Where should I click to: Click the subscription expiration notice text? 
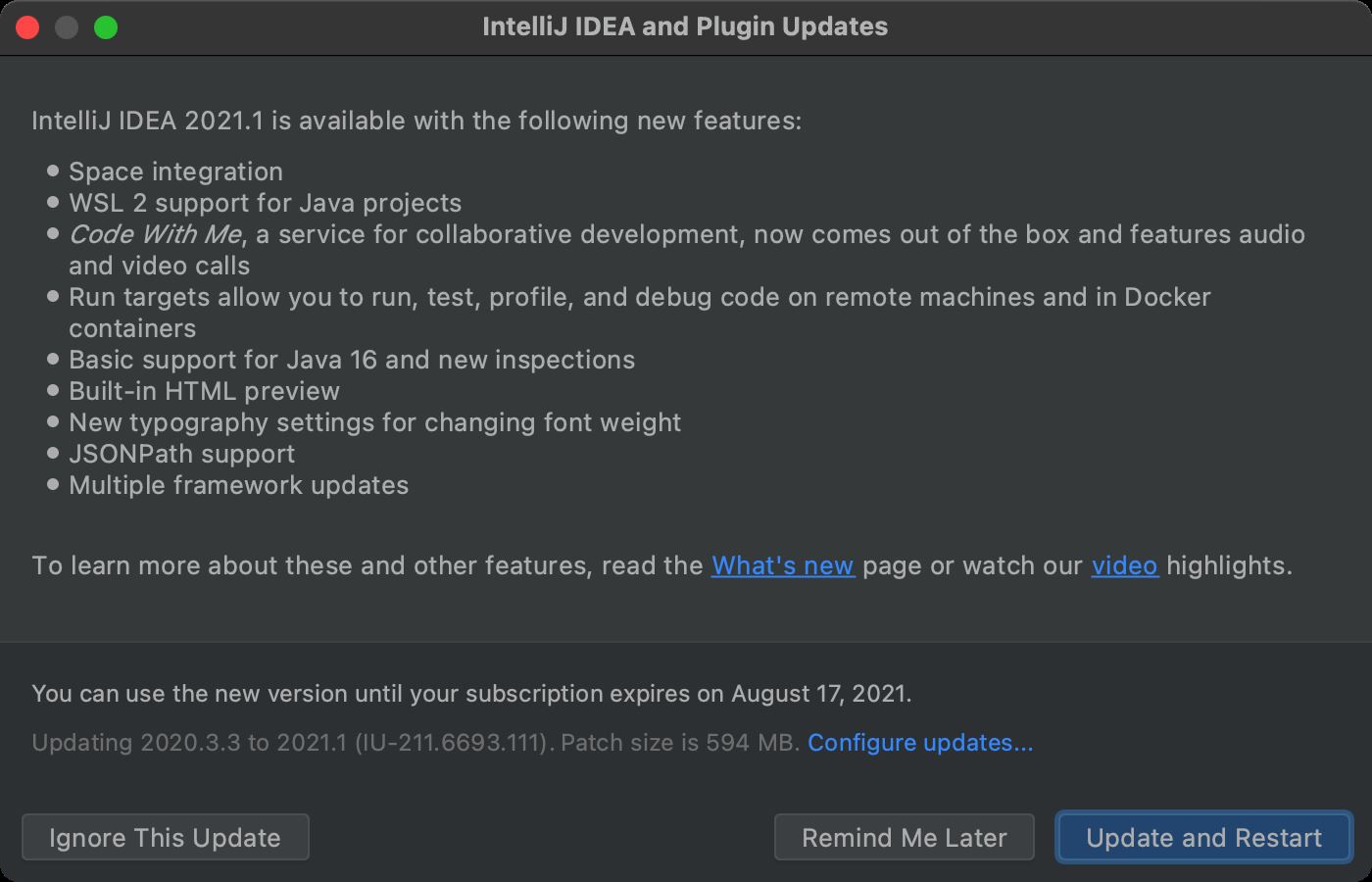pyautogui.click(x=471, y=693)
